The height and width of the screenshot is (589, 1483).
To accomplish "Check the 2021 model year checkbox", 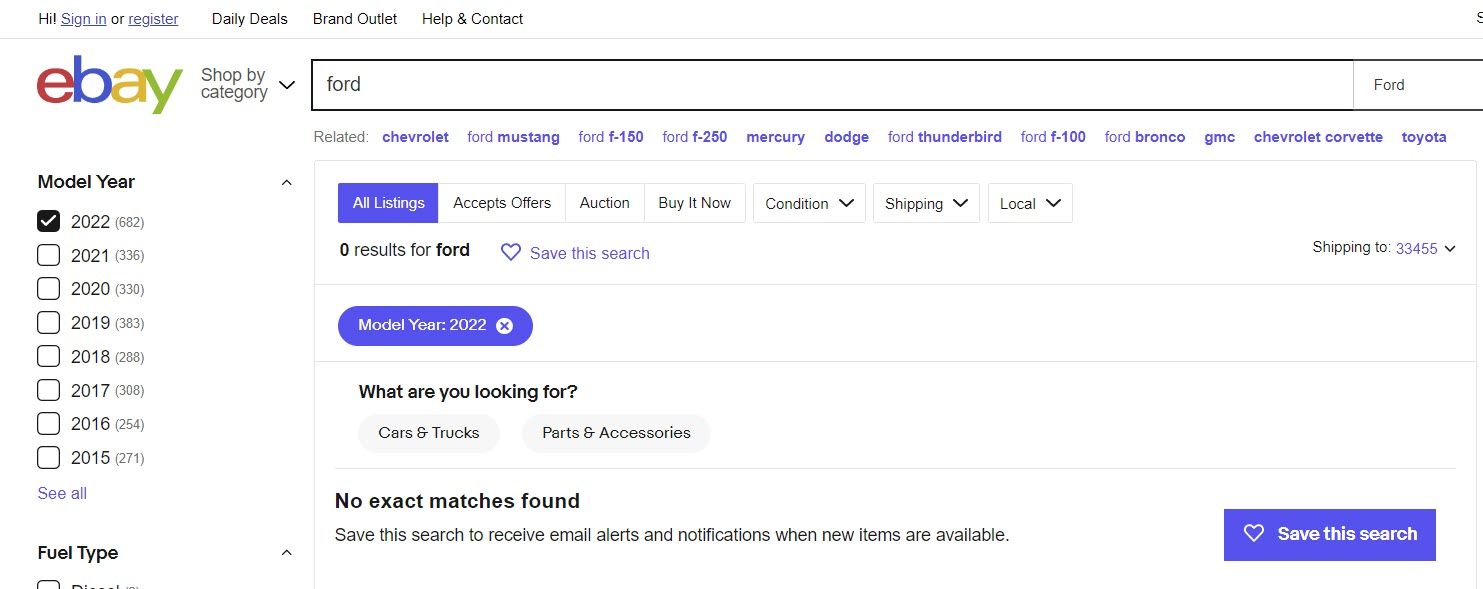I will (x=48, y=256).
